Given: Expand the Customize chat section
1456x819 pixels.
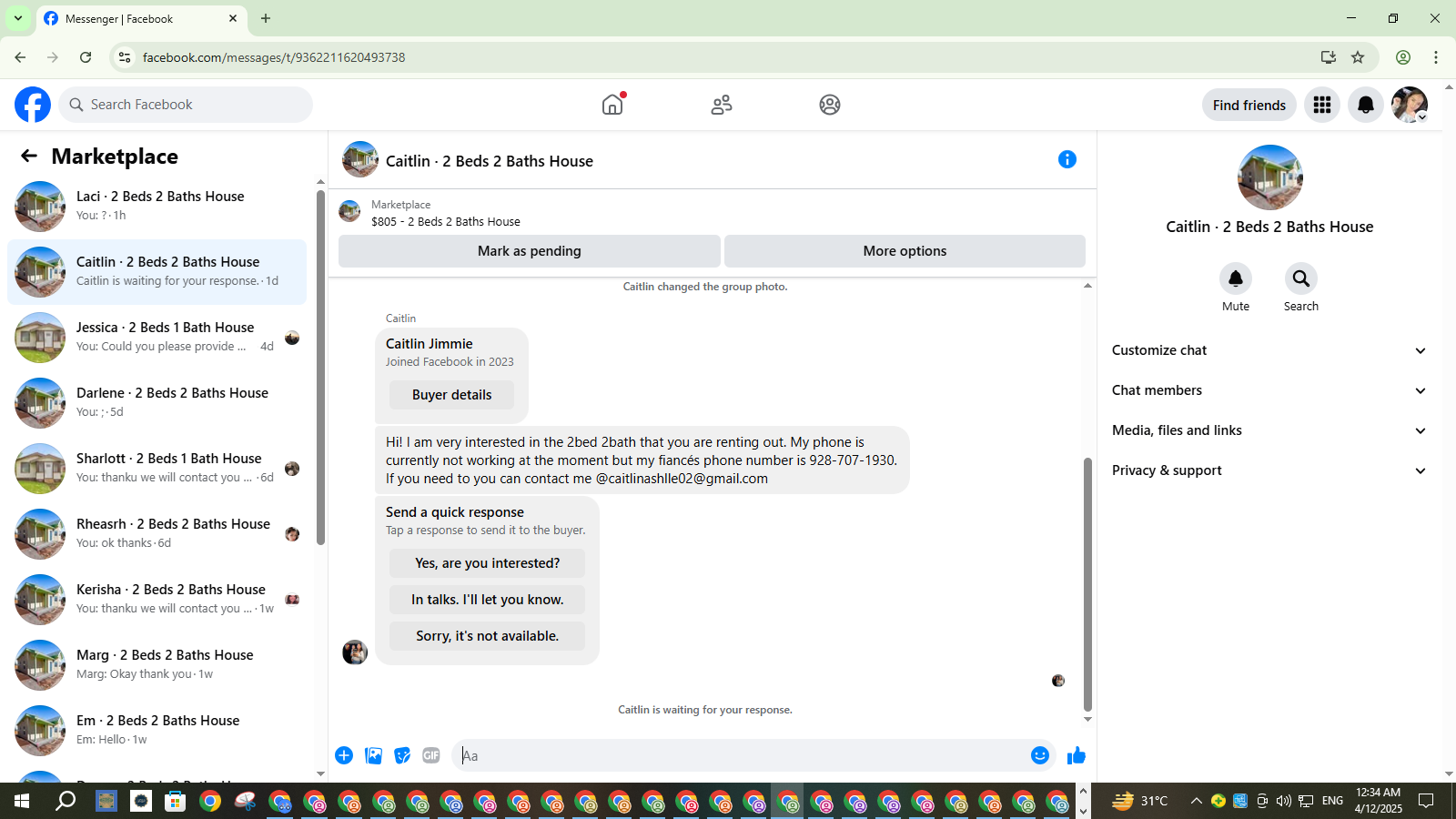Looking at the screenshot, I should pyautogui.click(x=1269, y=350).
